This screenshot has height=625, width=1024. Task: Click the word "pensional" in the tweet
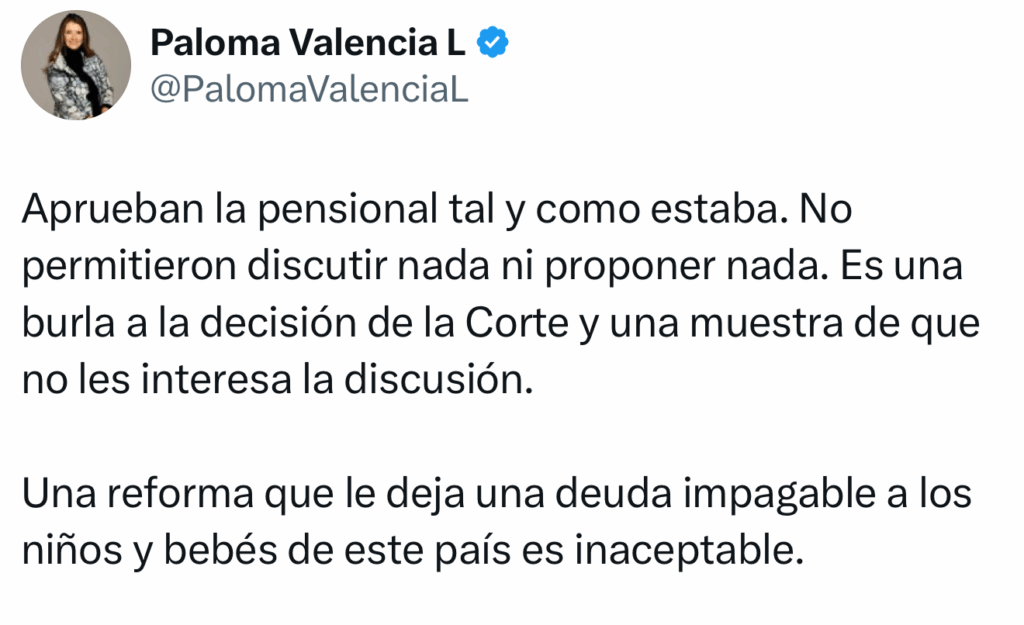coord(347,210)
